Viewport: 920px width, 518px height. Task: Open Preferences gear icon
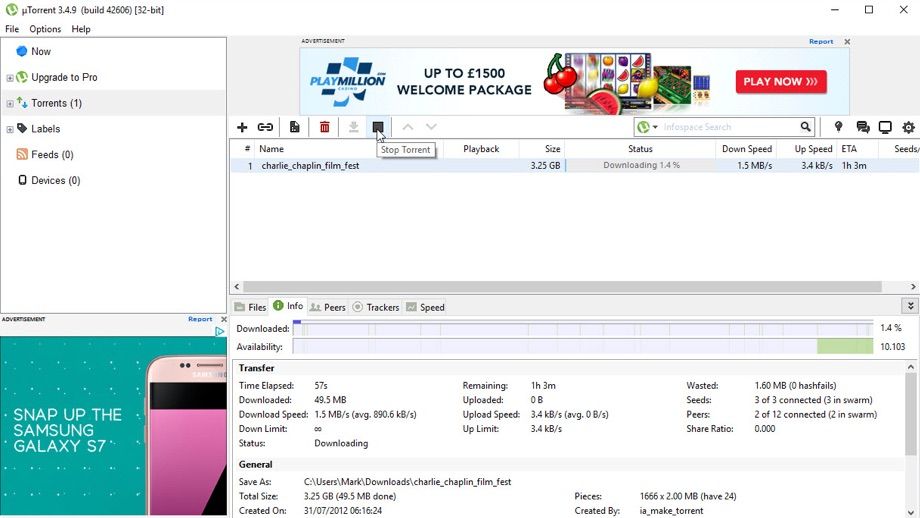(x=908, y=127)
